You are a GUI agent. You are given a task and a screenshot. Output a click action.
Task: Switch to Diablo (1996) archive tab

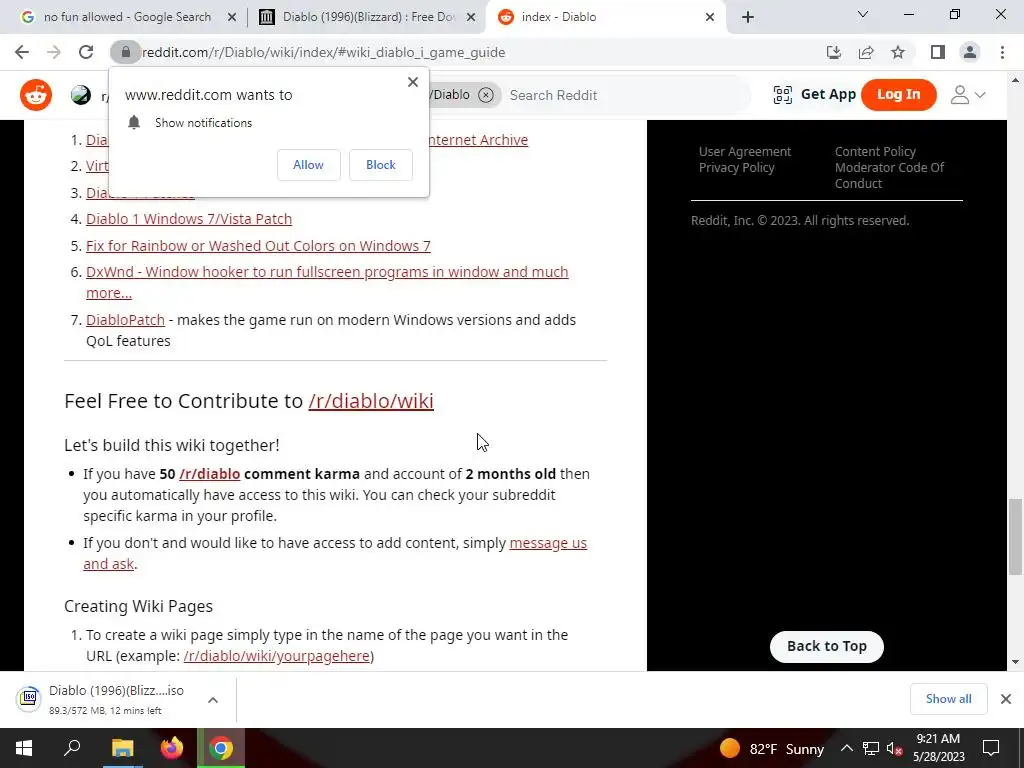[366, 17]
